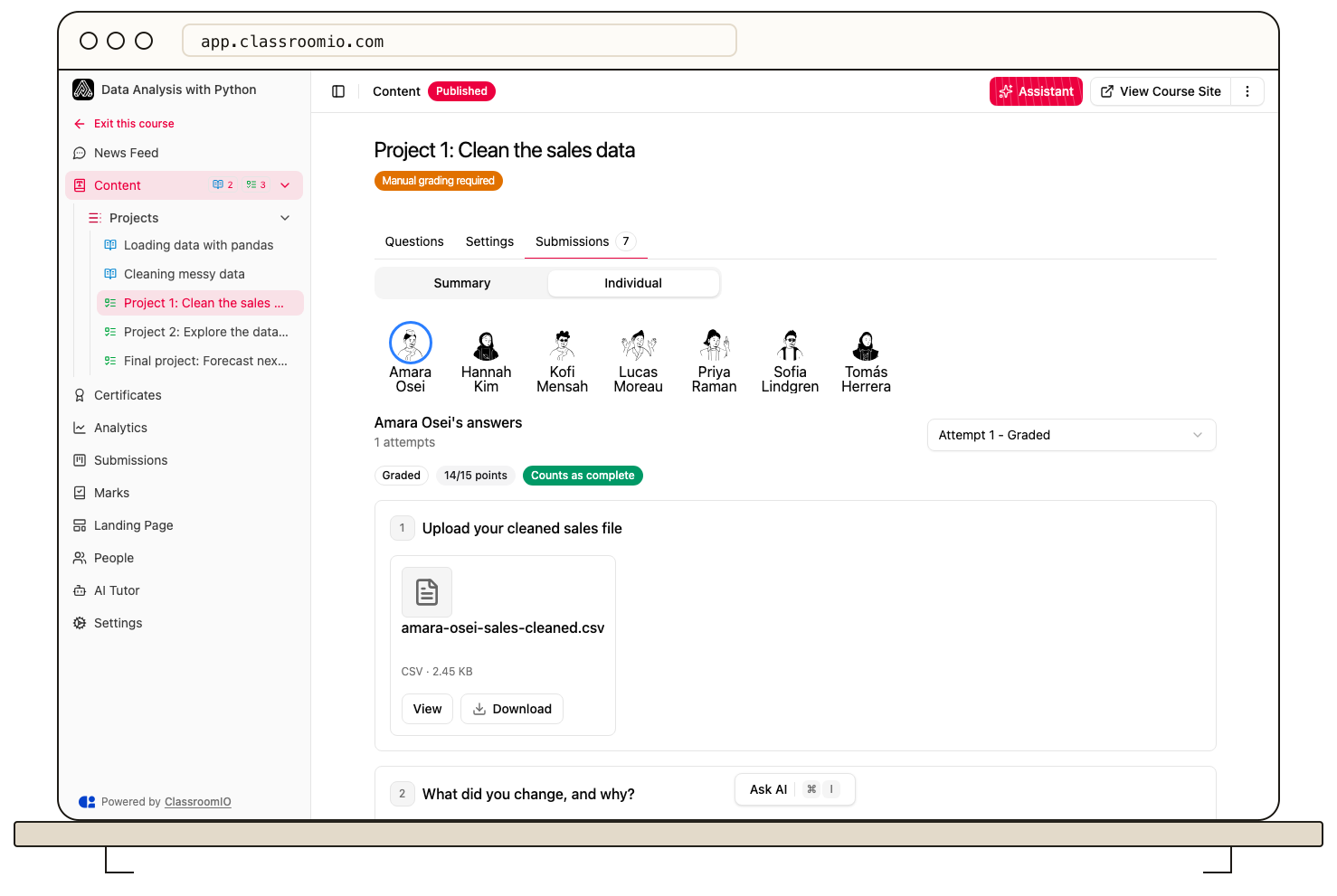Open the Settings tab of the project
Viewport: 1337px width, 896px height.
[x=489, y=241]
